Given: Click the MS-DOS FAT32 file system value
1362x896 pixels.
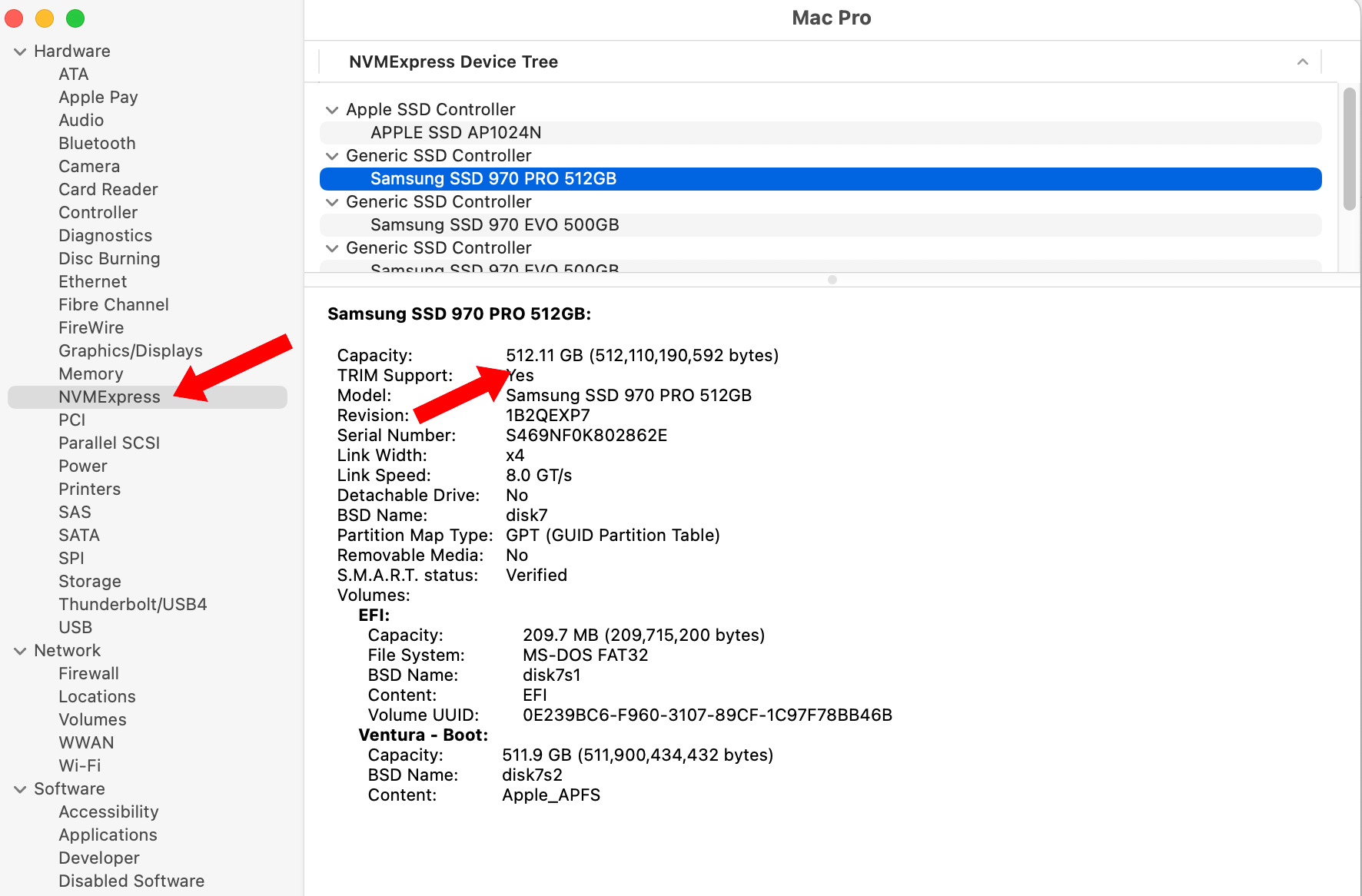Looking at the screenshot, I should [586, 655].
